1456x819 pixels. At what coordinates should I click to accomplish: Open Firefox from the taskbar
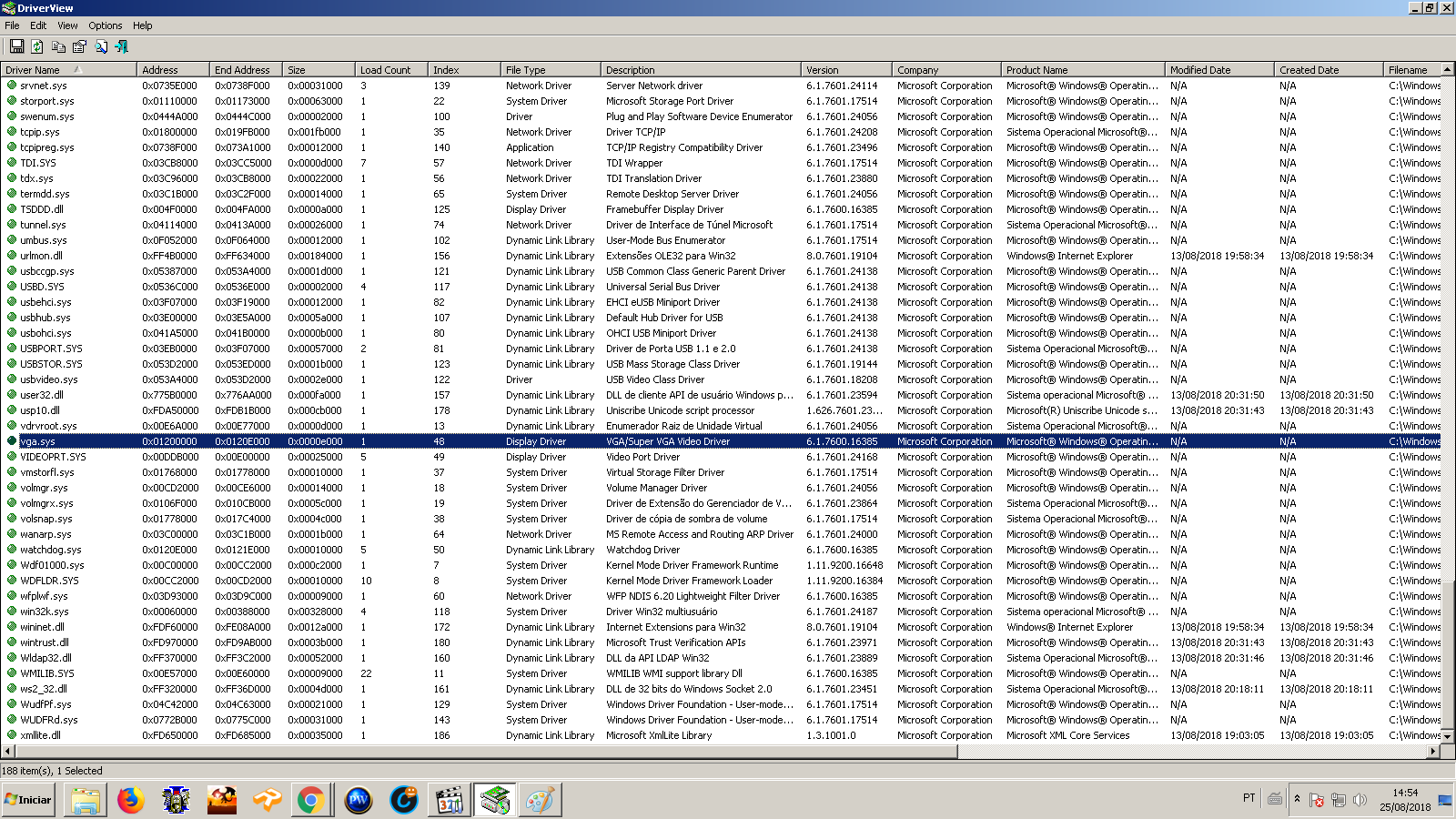point(131,800)
